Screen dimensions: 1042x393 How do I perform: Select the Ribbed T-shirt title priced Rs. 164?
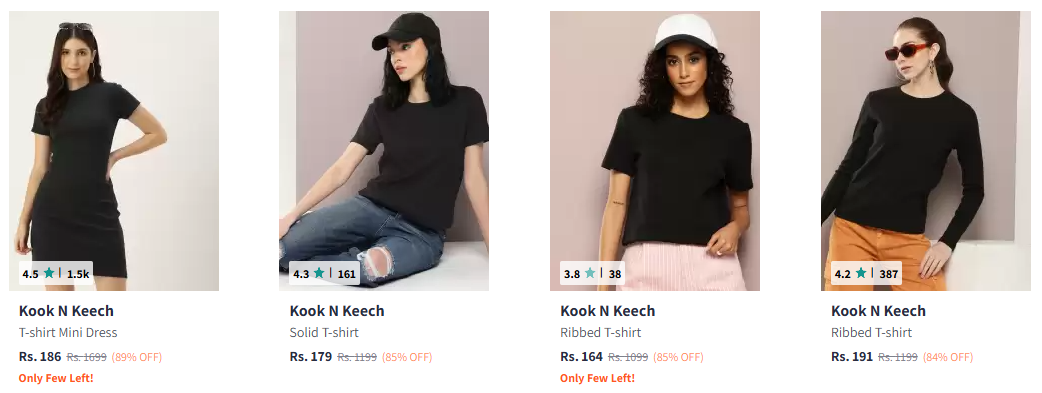coord(601,332)
